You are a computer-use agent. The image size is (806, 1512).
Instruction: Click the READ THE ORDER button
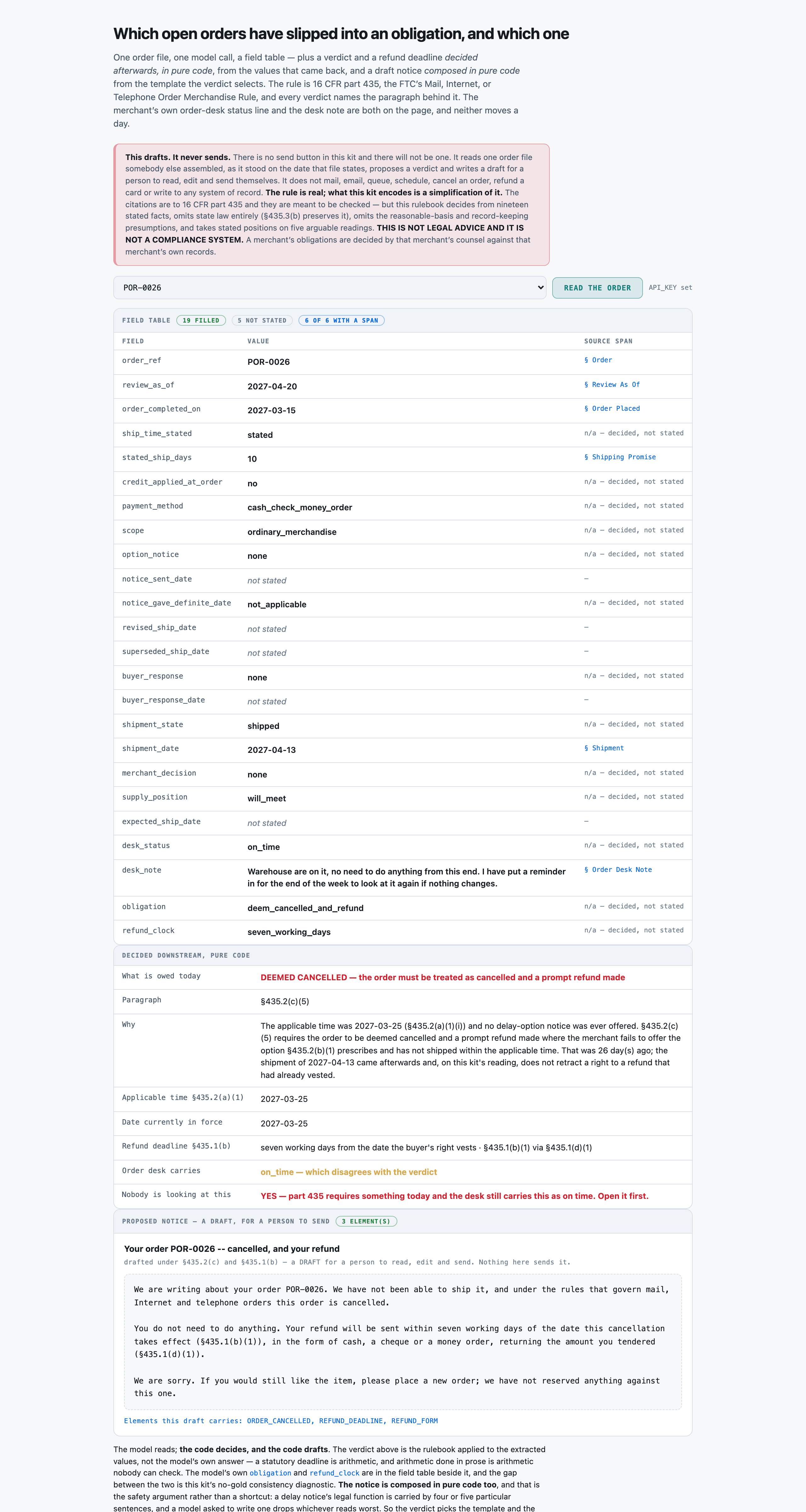pyautogui.click(x=597, y=288)
